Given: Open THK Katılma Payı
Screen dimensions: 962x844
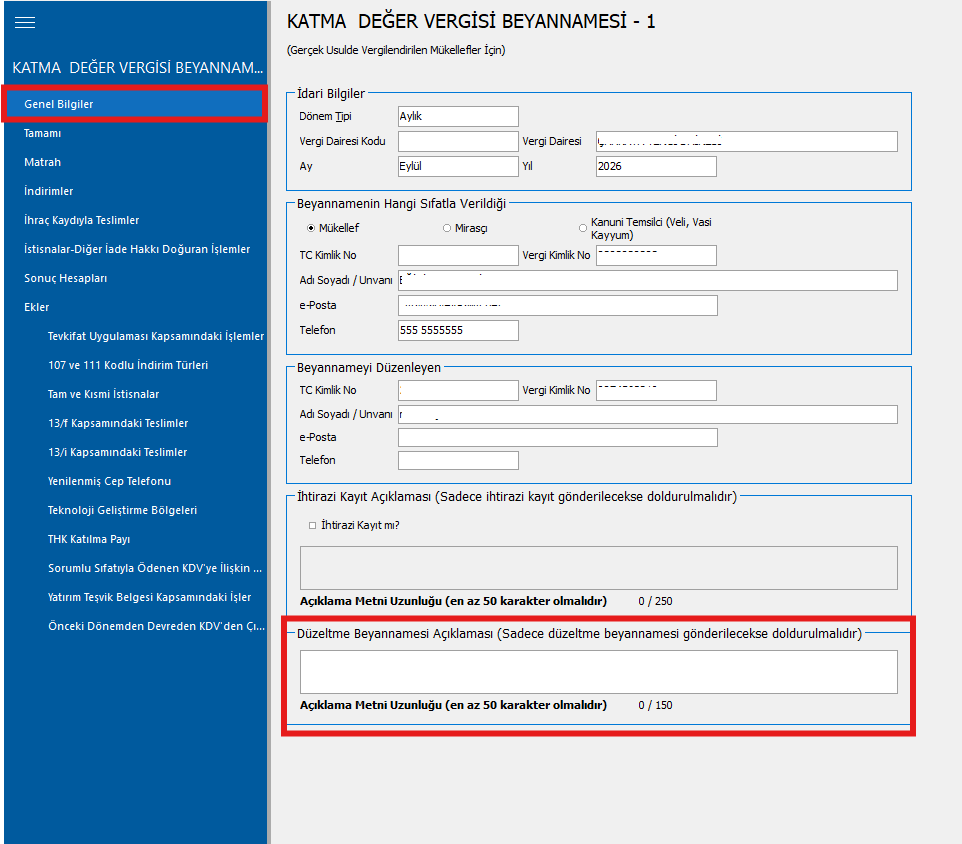Looking at the screenshot, I should (89, 539).
